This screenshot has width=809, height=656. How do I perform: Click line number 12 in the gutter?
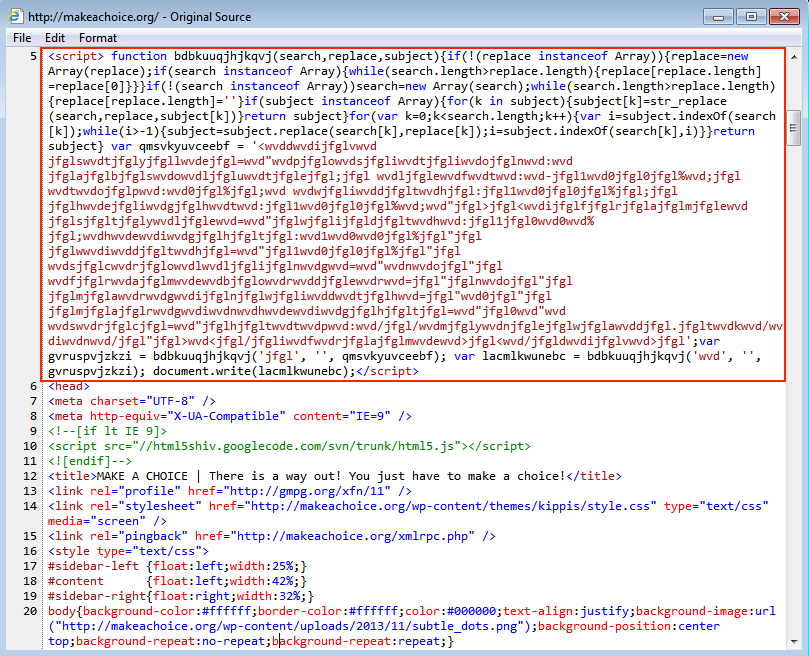tap(30, 476)
